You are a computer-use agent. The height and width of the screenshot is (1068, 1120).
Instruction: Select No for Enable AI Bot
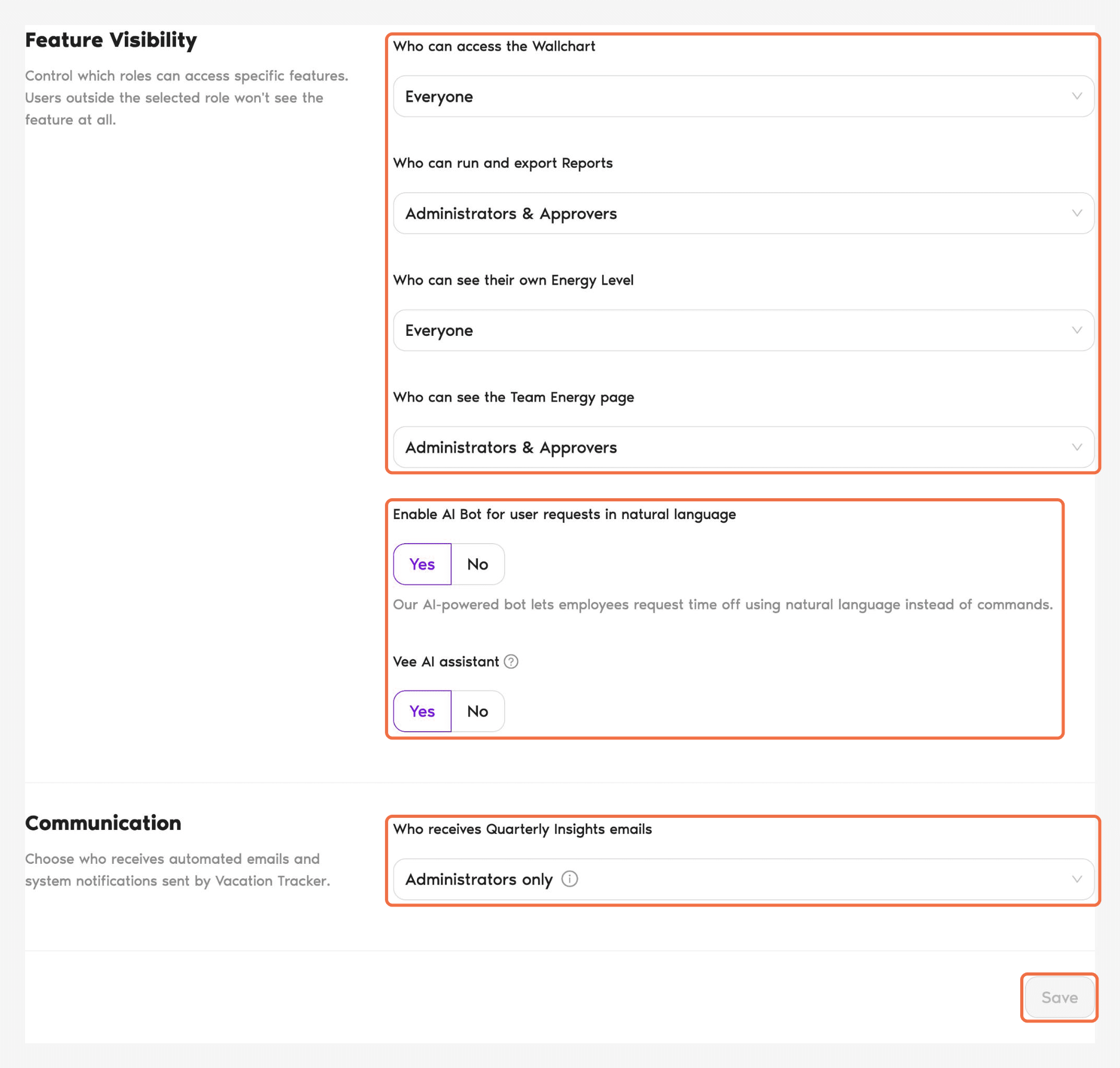pyautogui.click(x=477, y=564)
